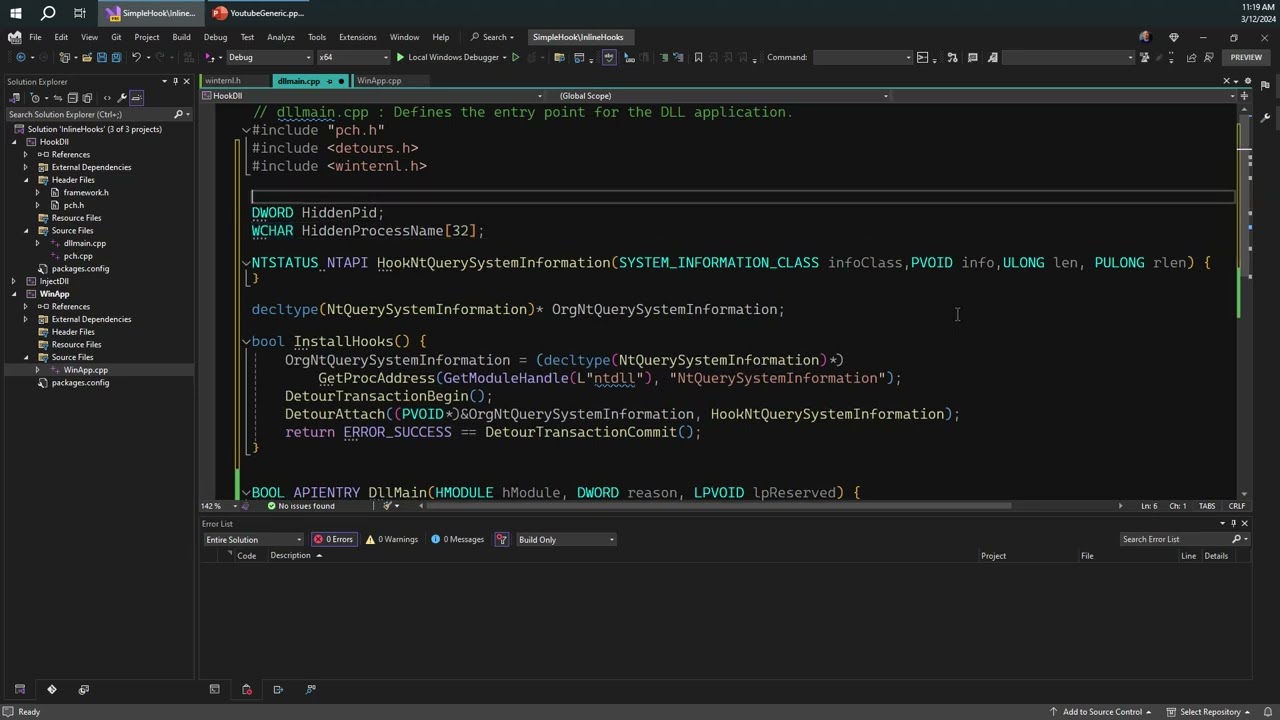Open the Build Only dropdown
1280x720 pixels.
coord(566,540)
